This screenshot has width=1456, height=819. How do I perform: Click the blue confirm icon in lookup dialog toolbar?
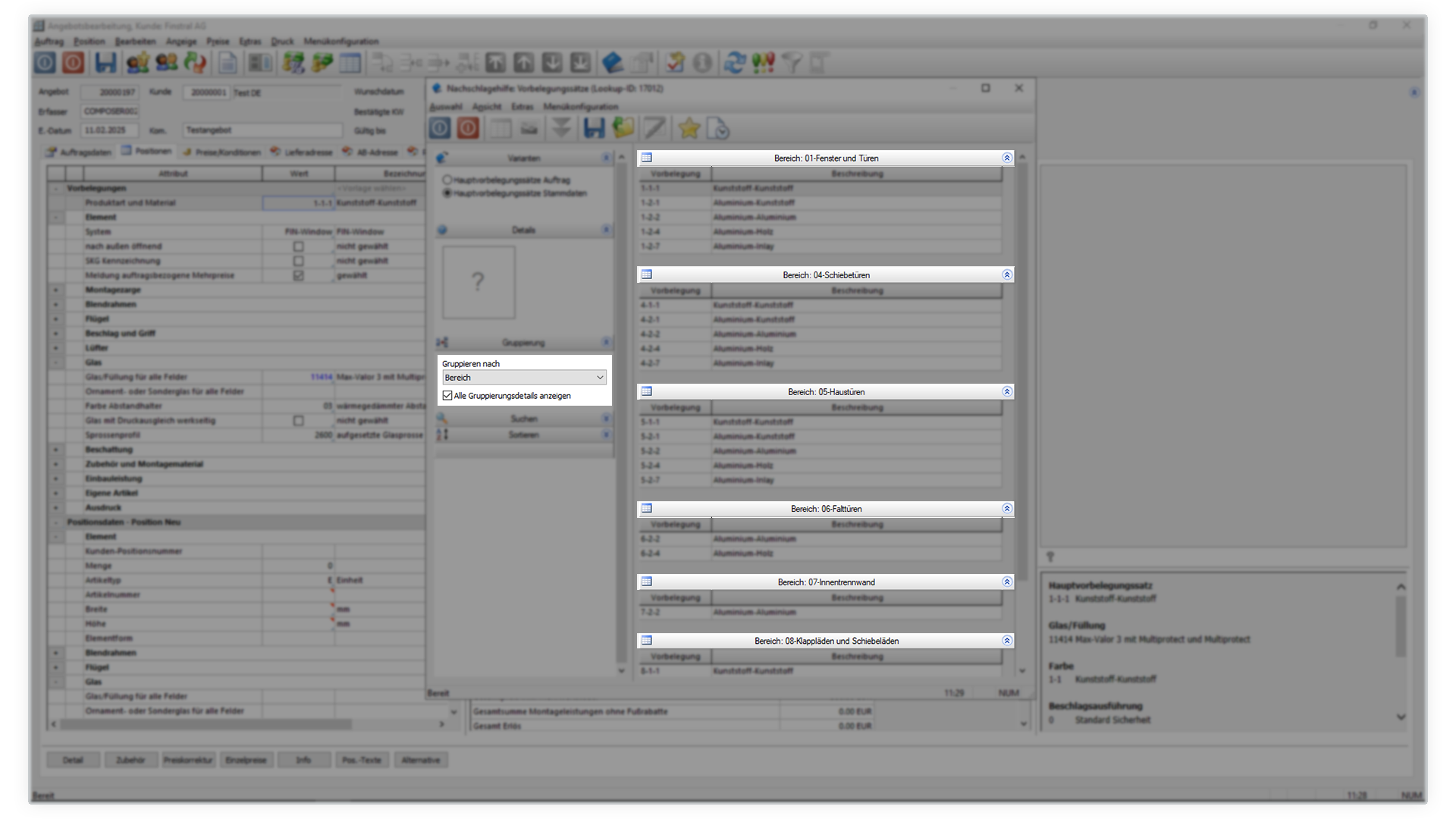[441, 128]
